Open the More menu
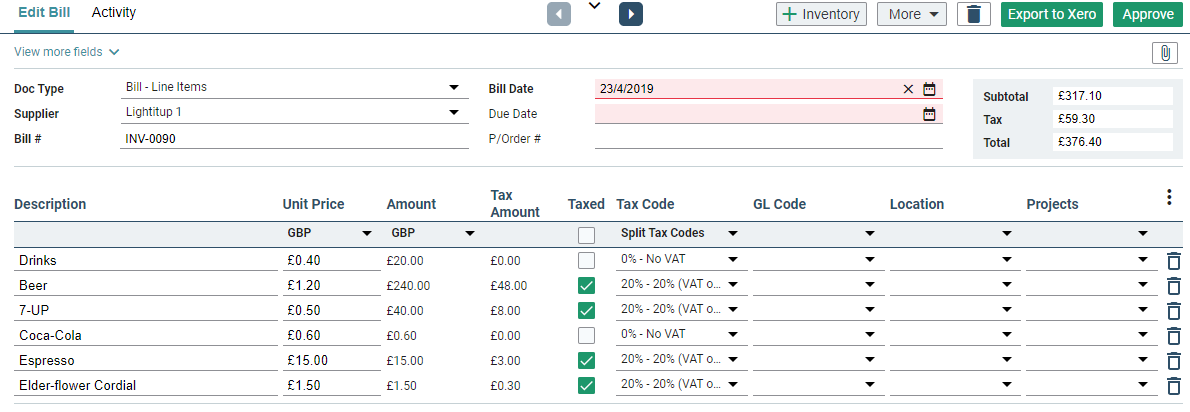The width and height of the screenshot is (1190, 412). tap(911, 14)
